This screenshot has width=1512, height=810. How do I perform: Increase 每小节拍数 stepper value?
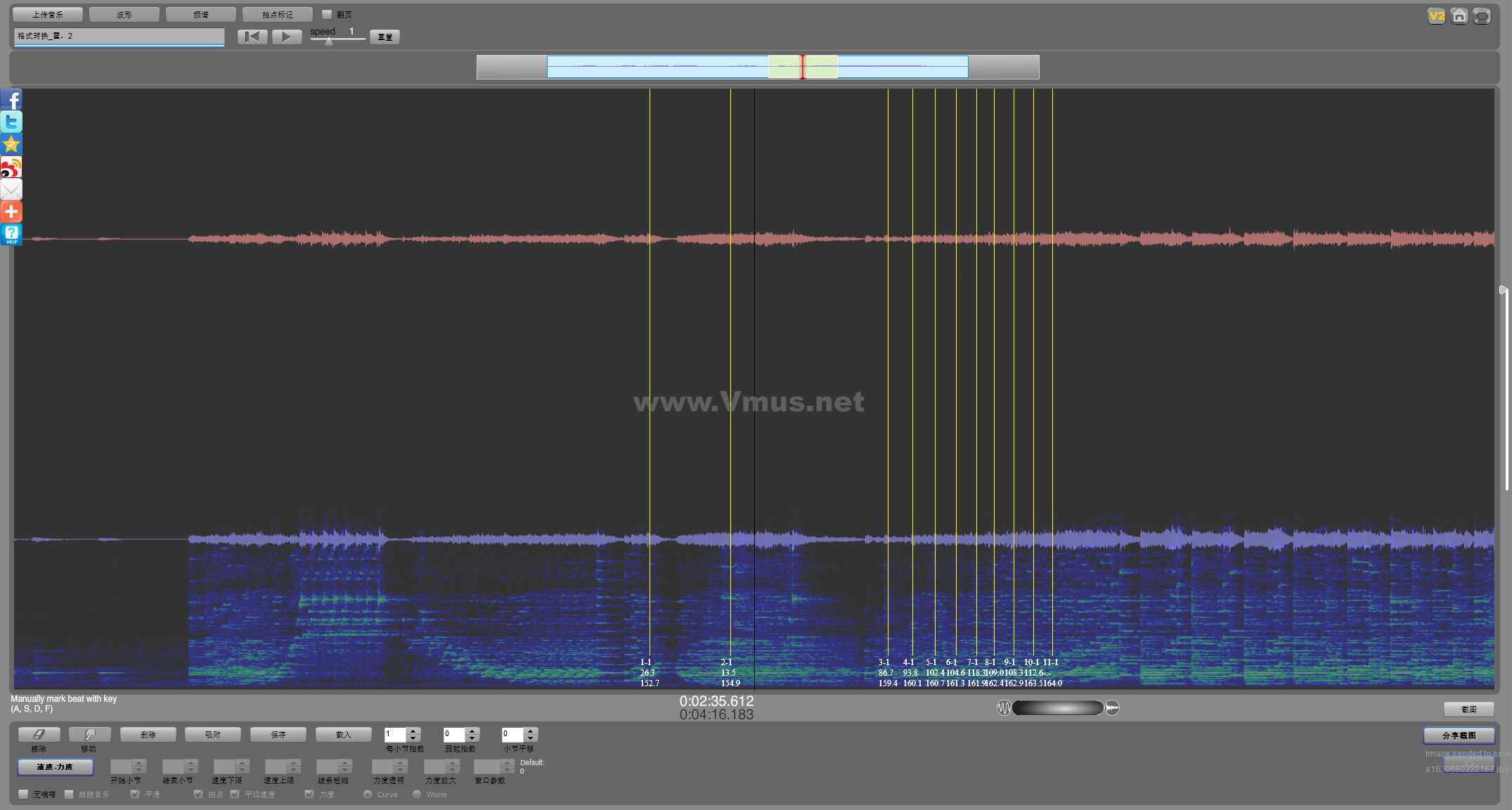pyautogui.click(x=413, y=731)
